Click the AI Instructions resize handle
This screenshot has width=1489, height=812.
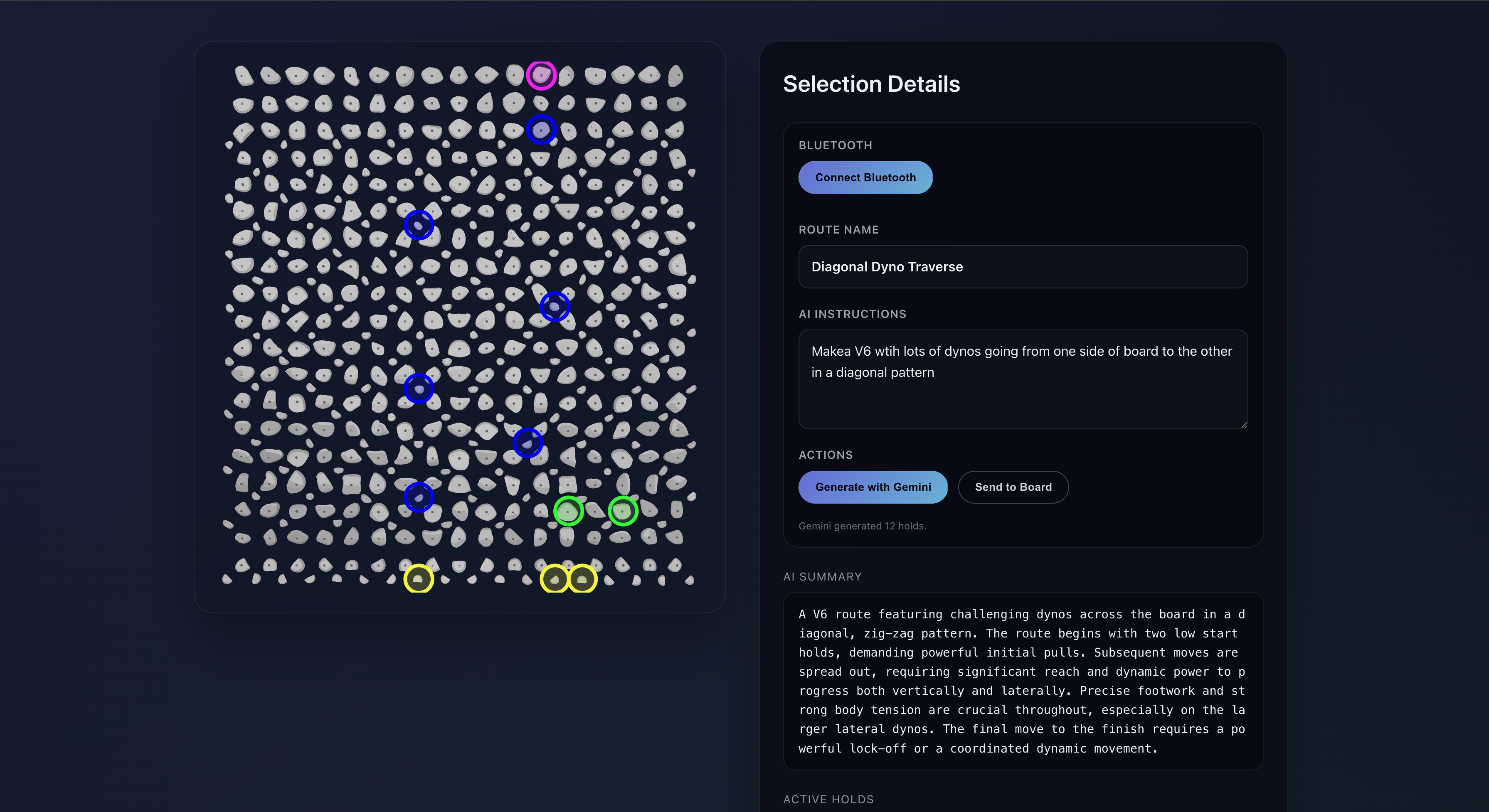click(x=1243, y=425)
